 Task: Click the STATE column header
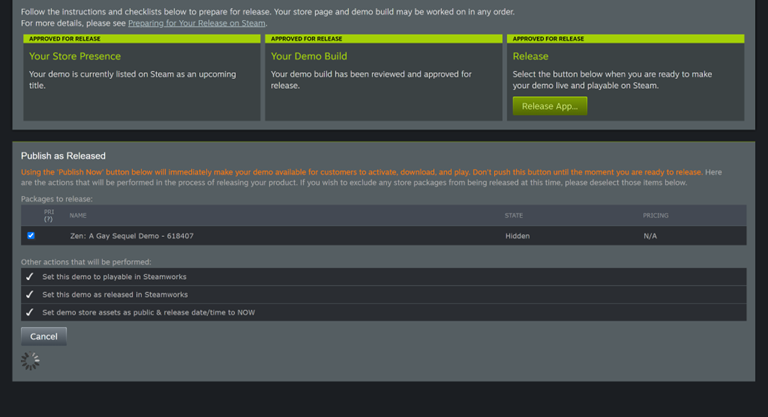click(x=513, y=215)
